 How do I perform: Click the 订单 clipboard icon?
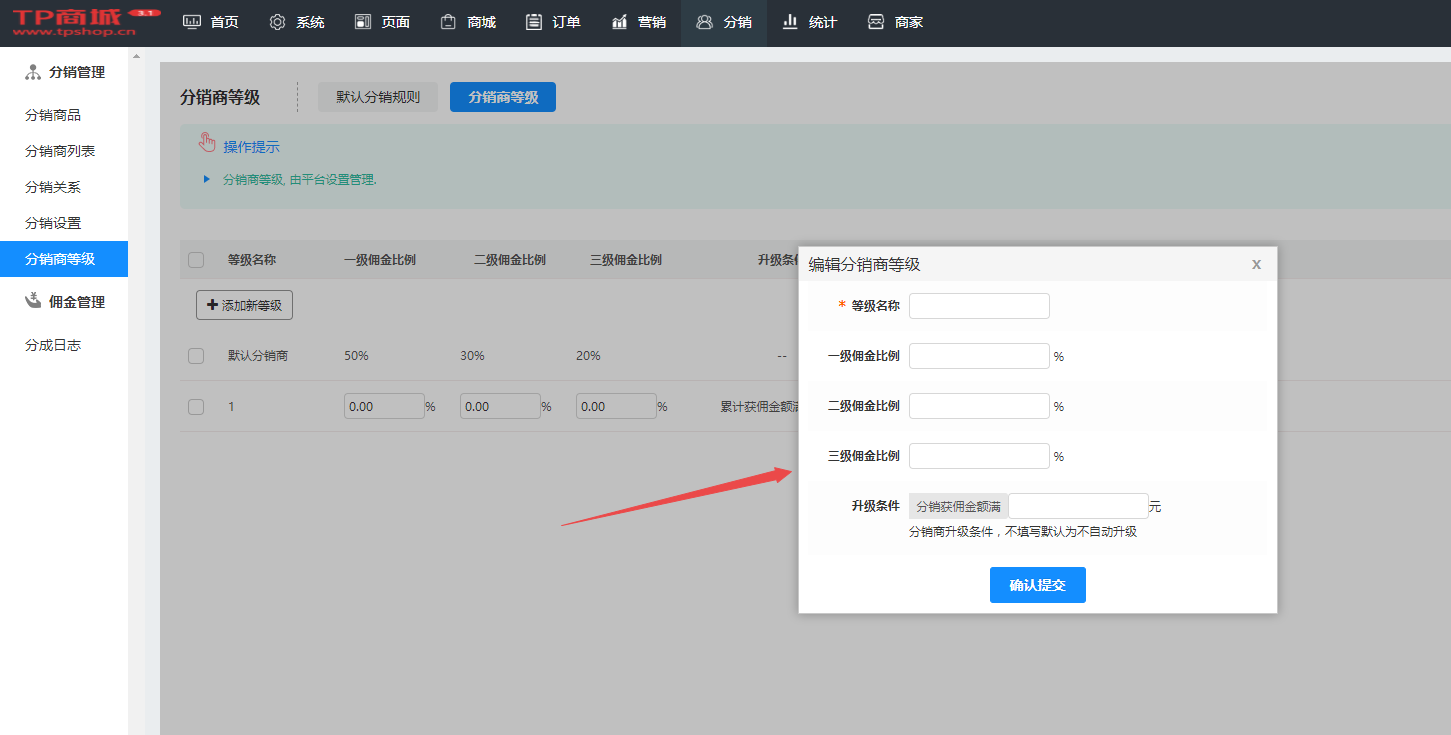click(534, 22)
